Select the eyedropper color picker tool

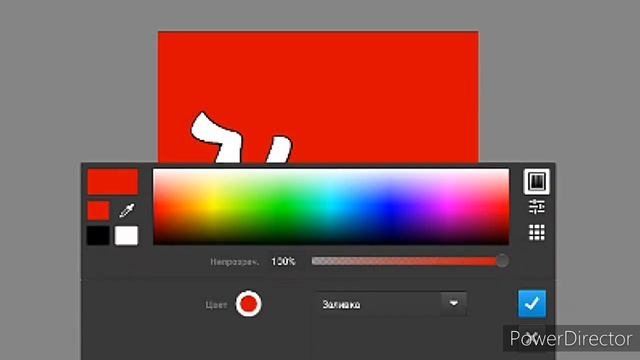tap(127, 211)
